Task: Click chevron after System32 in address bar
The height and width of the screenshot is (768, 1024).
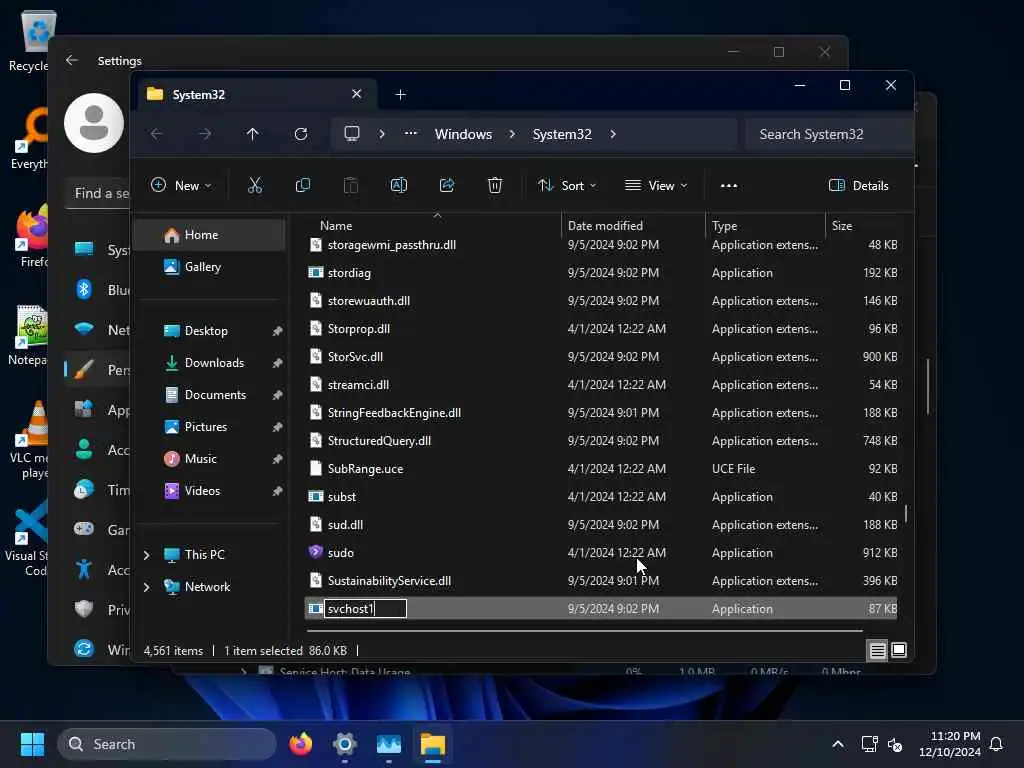Action: (613, 134)
